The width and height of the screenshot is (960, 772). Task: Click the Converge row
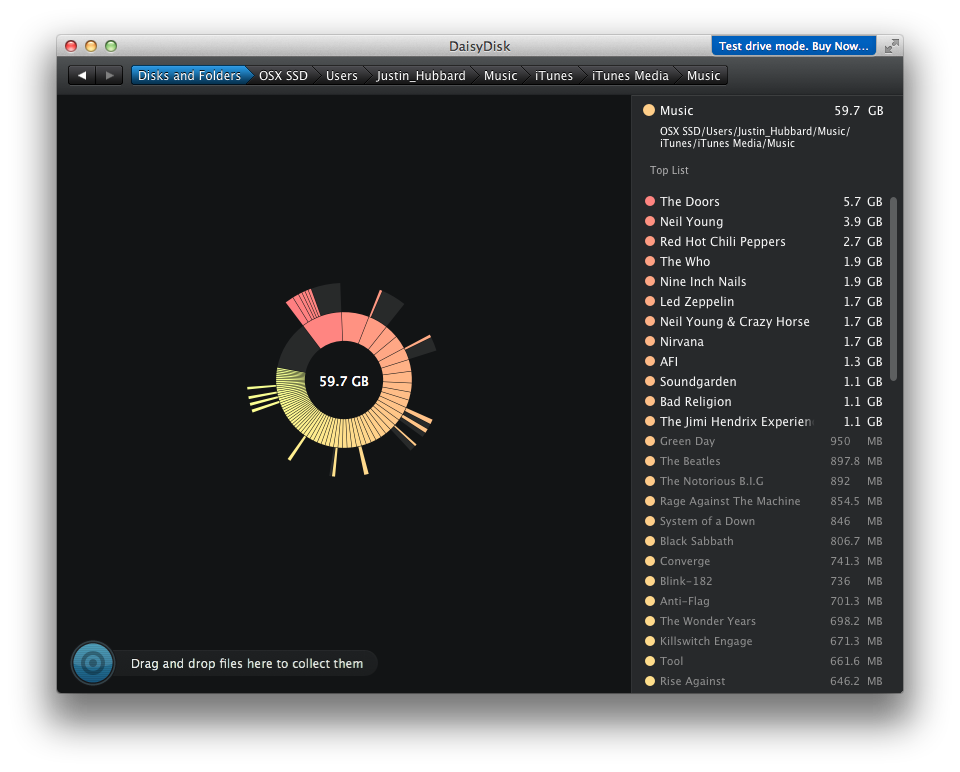click(763, 561)
